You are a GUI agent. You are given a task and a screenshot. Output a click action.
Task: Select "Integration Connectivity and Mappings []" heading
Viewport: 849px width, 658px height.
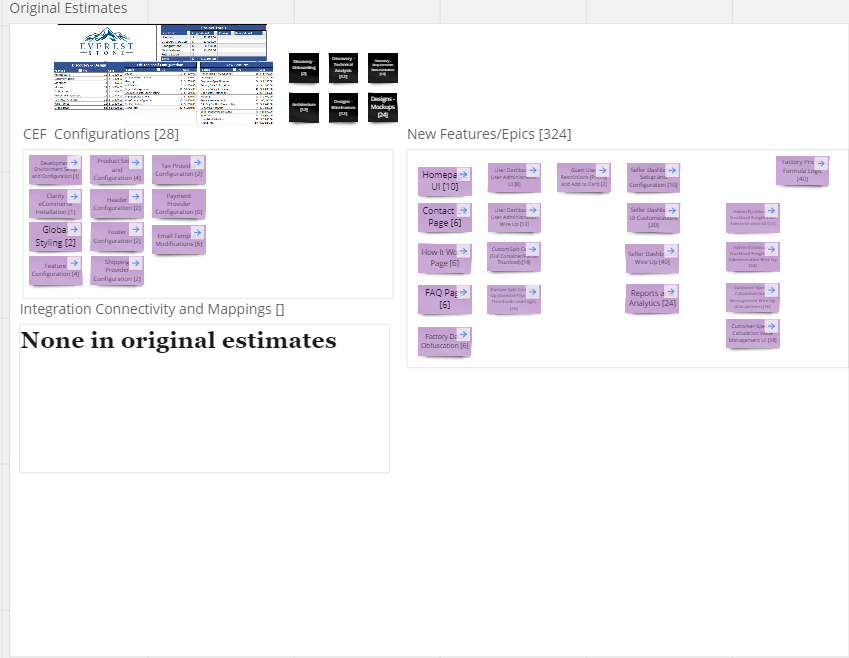[x=152, y=309]
